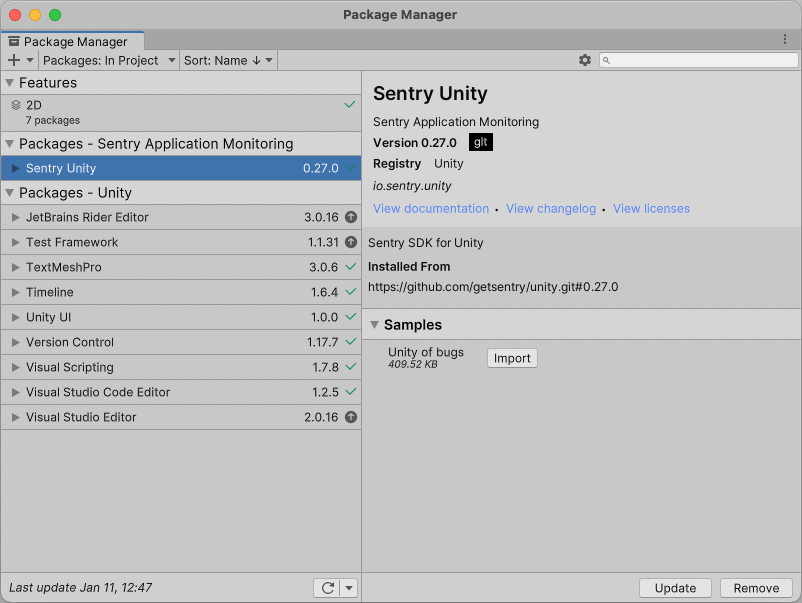
Task: Click update-available icon for JetBrains Rider Editor
Action: tap(351, 217)
